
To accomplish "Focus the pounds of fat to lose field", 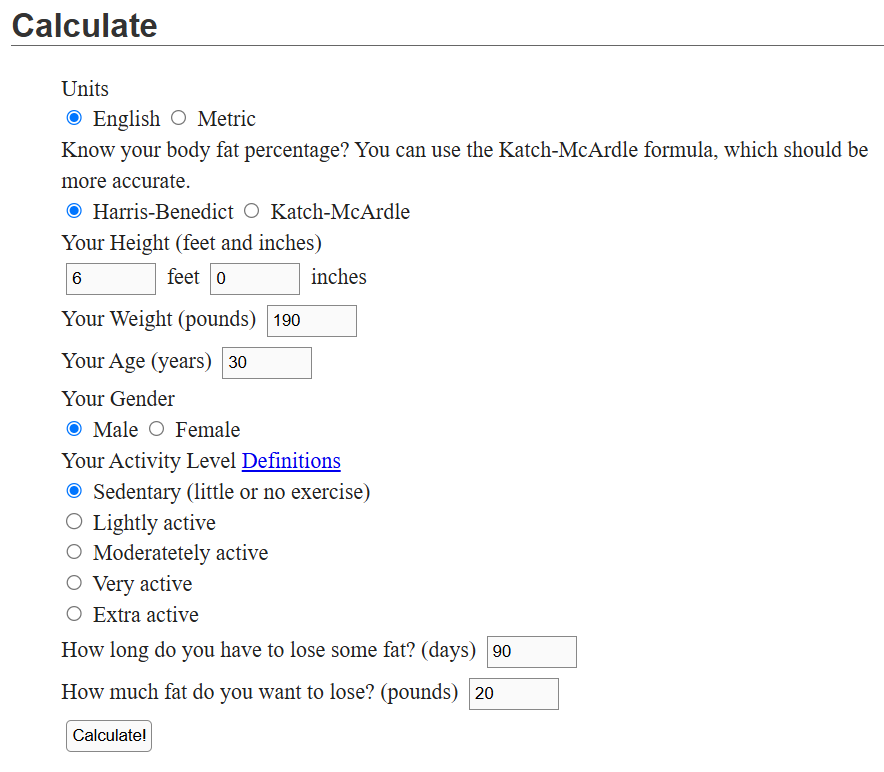I will [x=514, y=694].
